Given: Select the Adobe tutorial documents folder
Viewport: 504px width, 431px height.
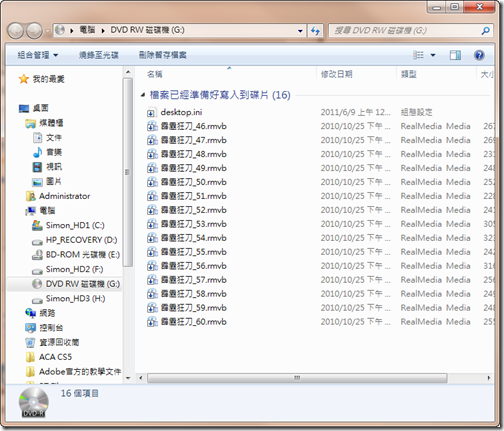Looking at the screenshot, I should pos(80,372).
